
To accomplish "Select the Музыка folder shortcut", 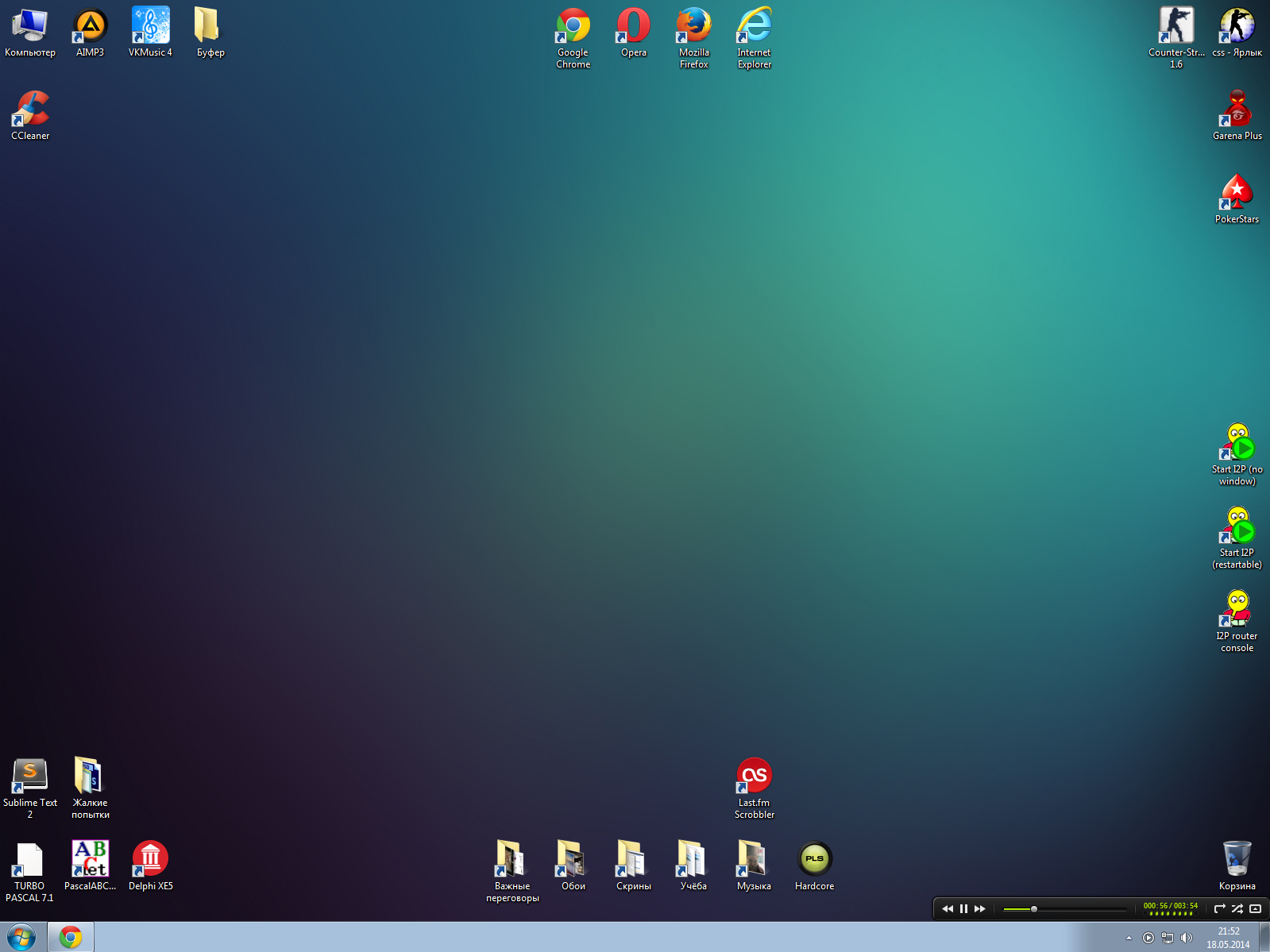I will [754, 865].
